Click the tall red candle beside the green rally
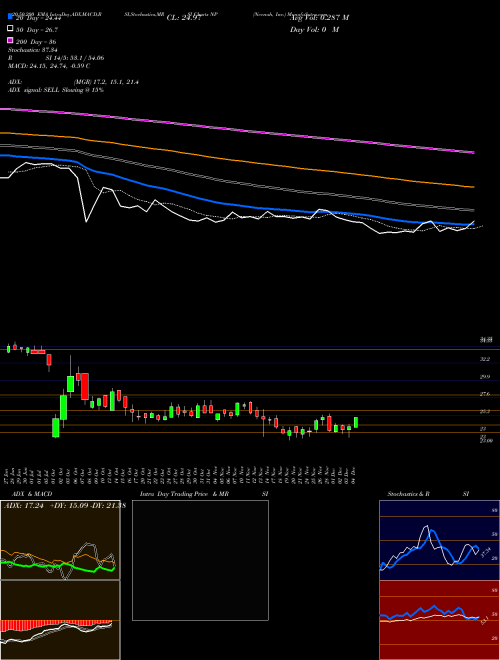 (x=85, y=386)
